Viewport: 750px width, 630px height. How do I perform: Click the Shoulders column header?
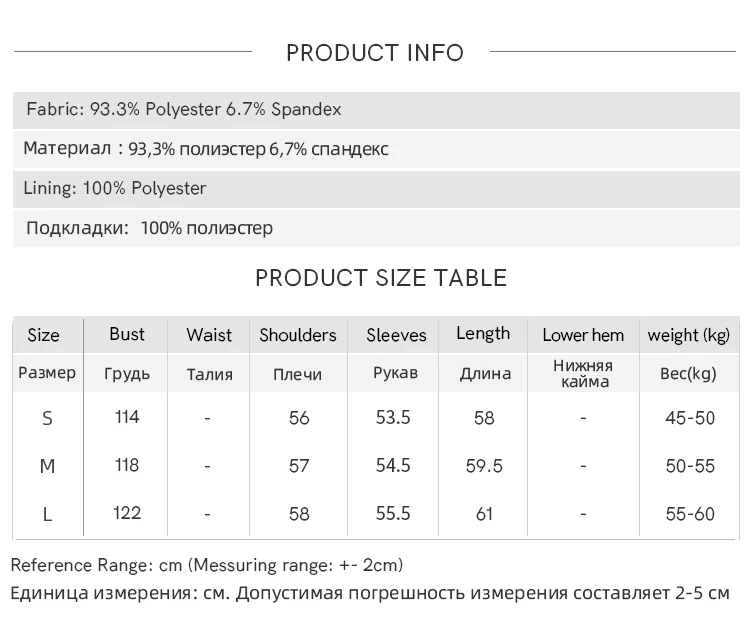pos(298,335)
